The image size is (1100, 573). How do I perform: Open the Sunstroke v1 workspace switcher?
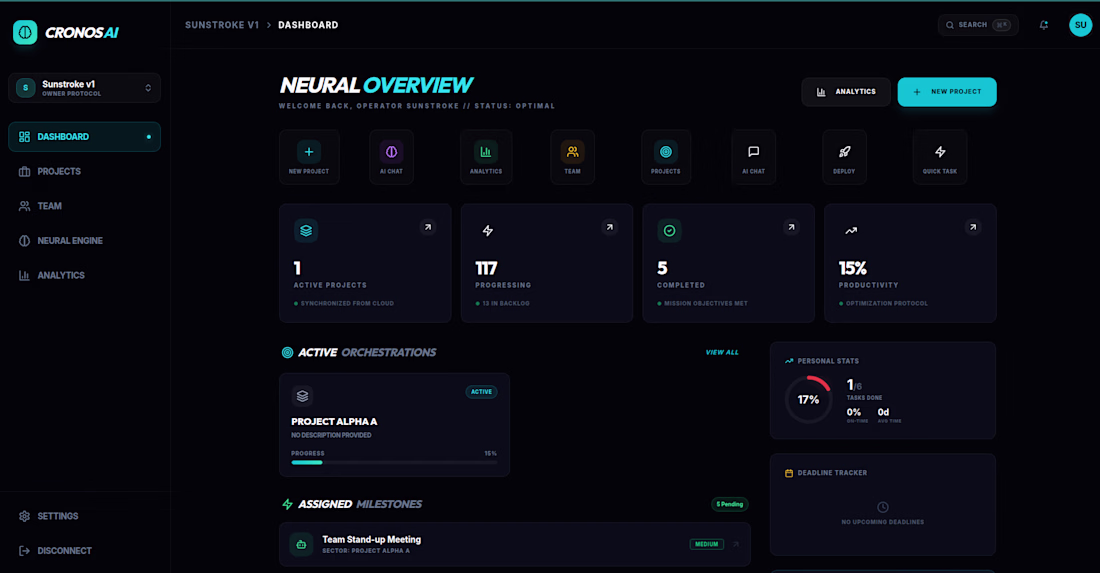[84, 88]
